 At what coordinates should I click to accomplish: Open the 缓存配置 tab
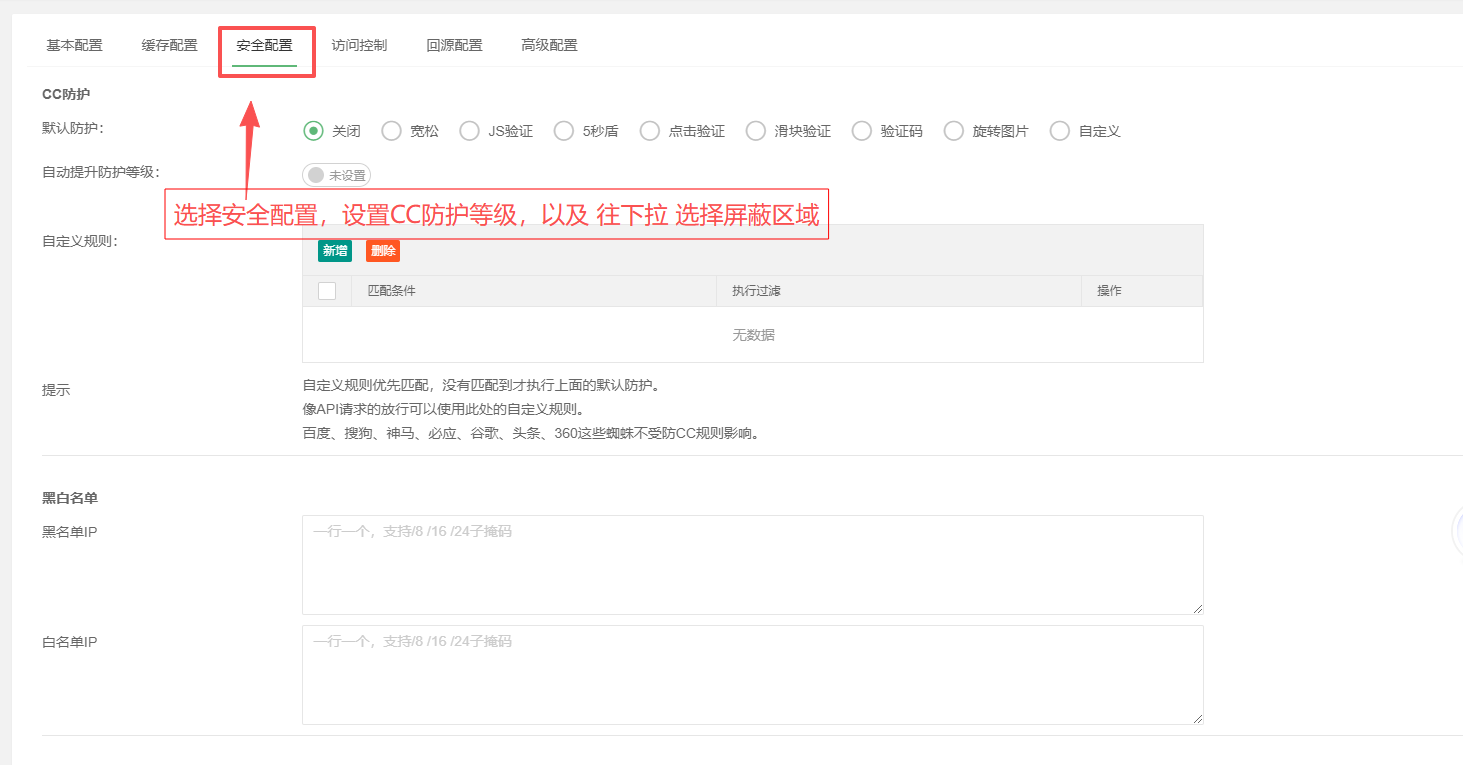point(169,45)
